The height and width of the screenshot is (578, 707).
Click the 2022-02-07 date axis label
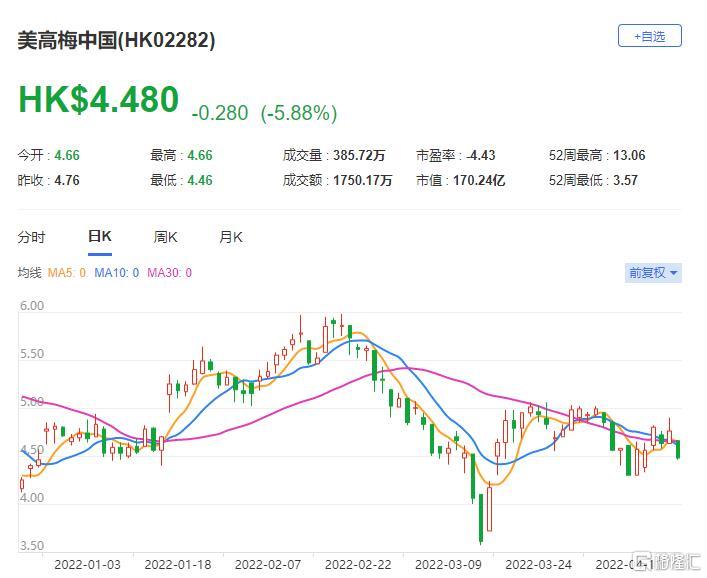[x=268, y=564]
